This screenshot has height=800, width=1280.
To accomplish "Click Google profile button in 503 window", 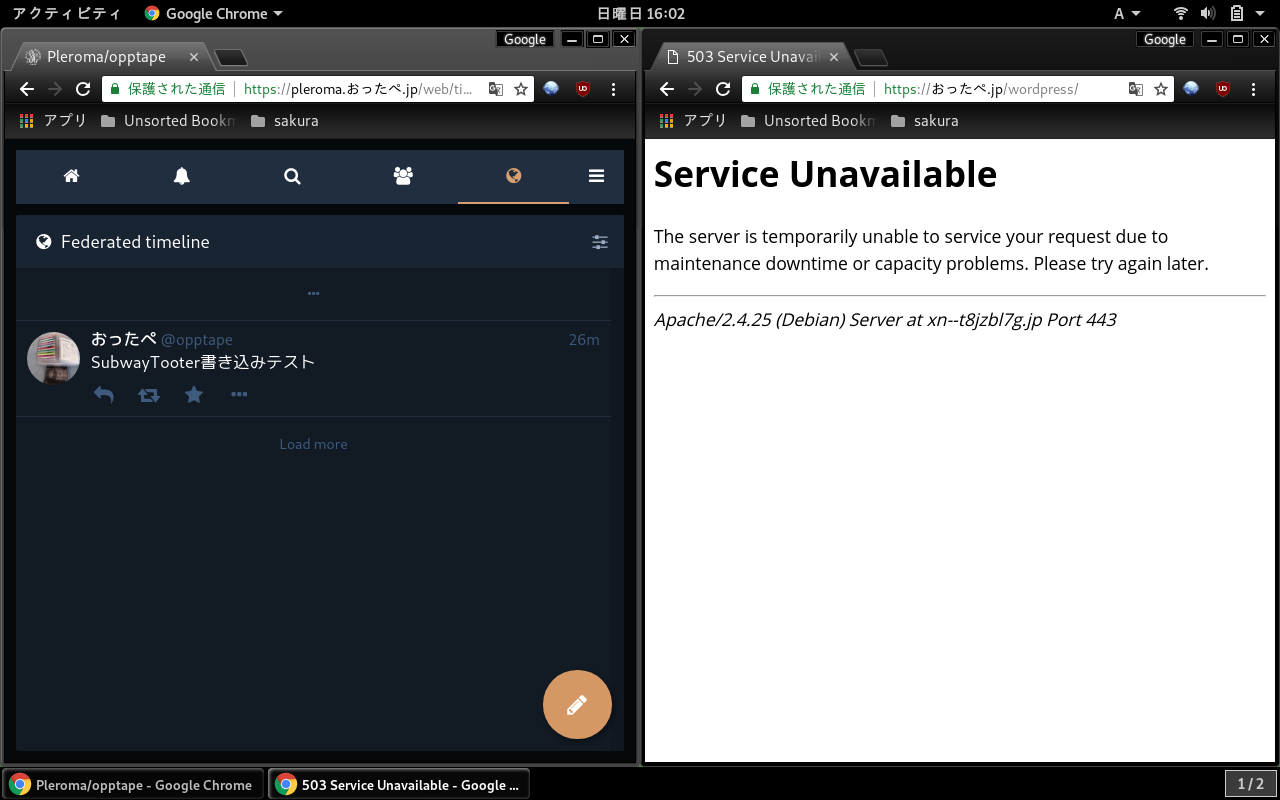I will (1165, 39).
